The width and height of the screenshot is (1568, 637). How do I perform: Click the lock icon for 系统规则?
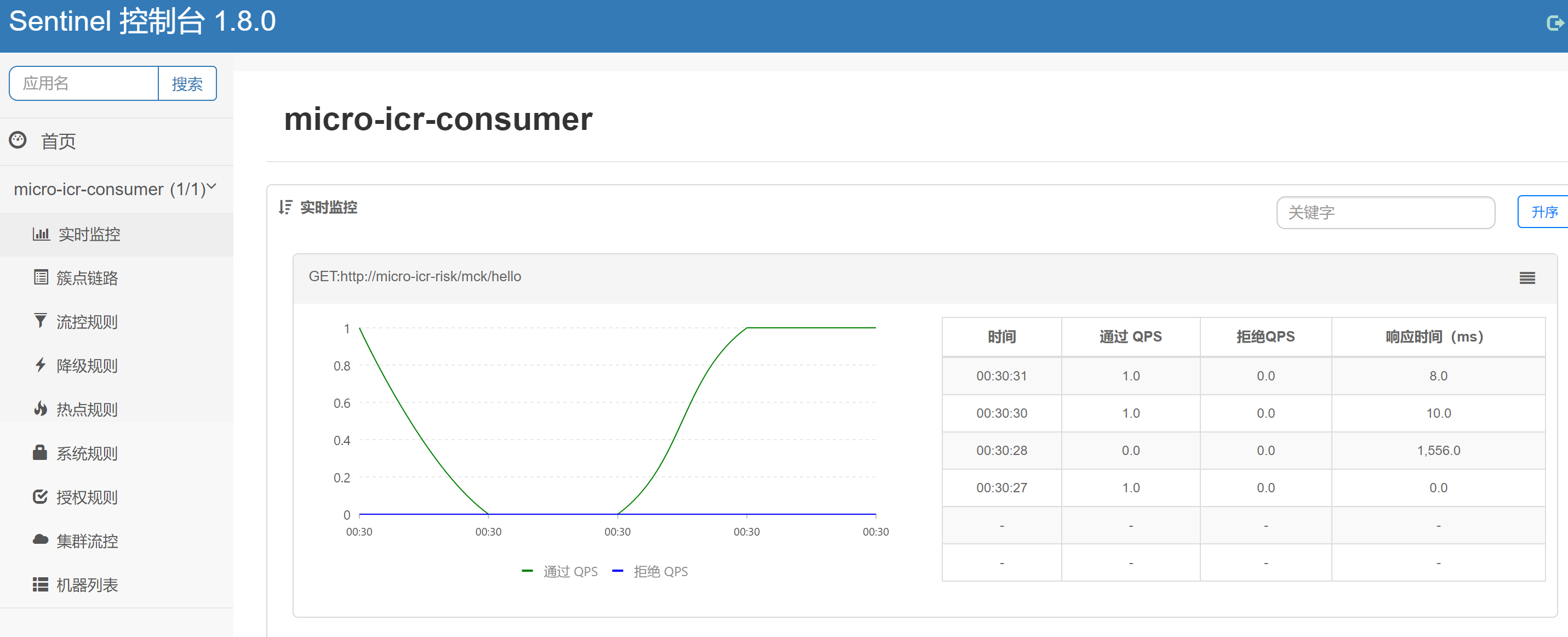pyautogui.click(x=40, y=452)
